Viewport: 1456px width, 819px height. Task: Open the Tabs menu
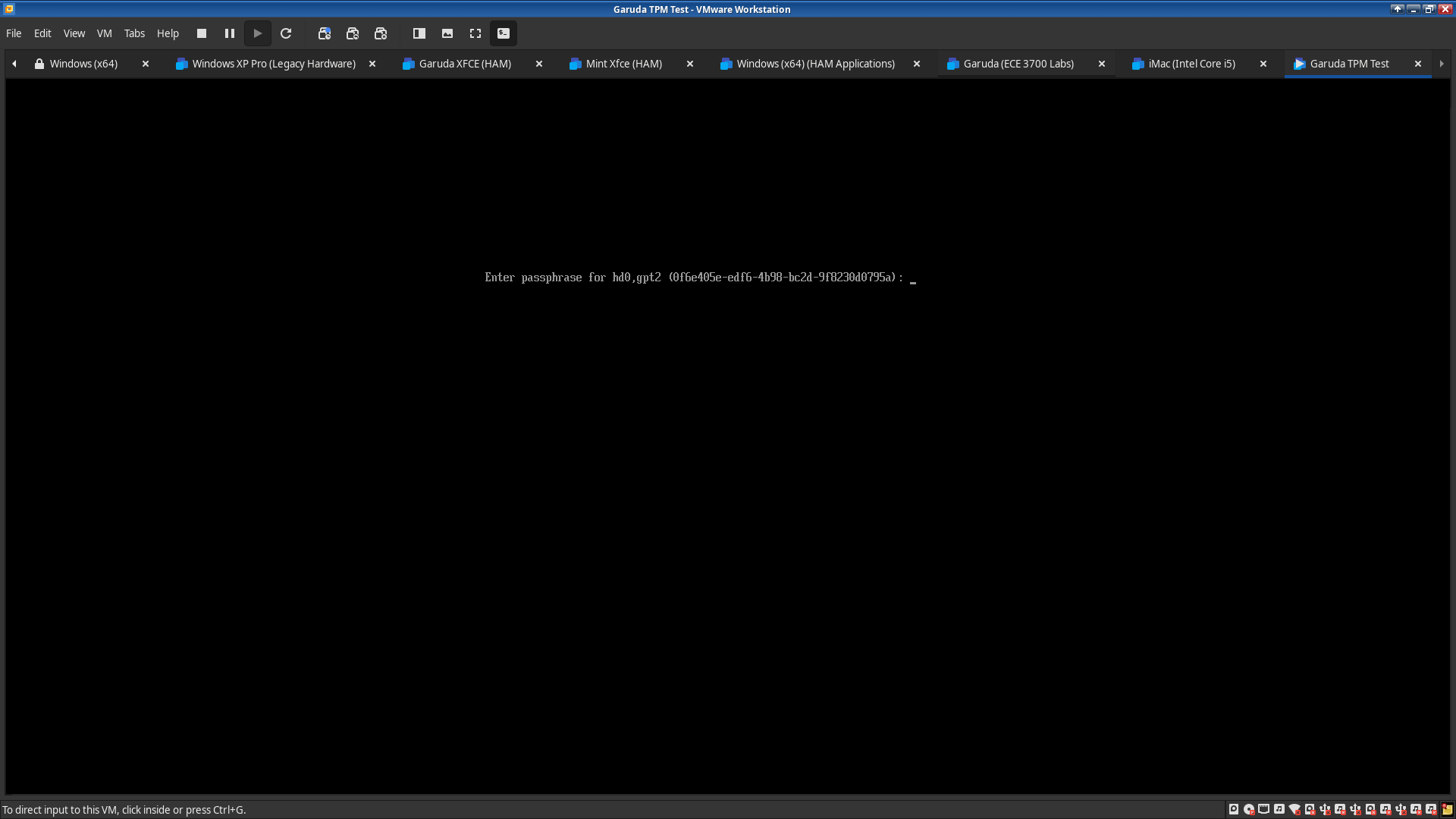pos(134,33)
